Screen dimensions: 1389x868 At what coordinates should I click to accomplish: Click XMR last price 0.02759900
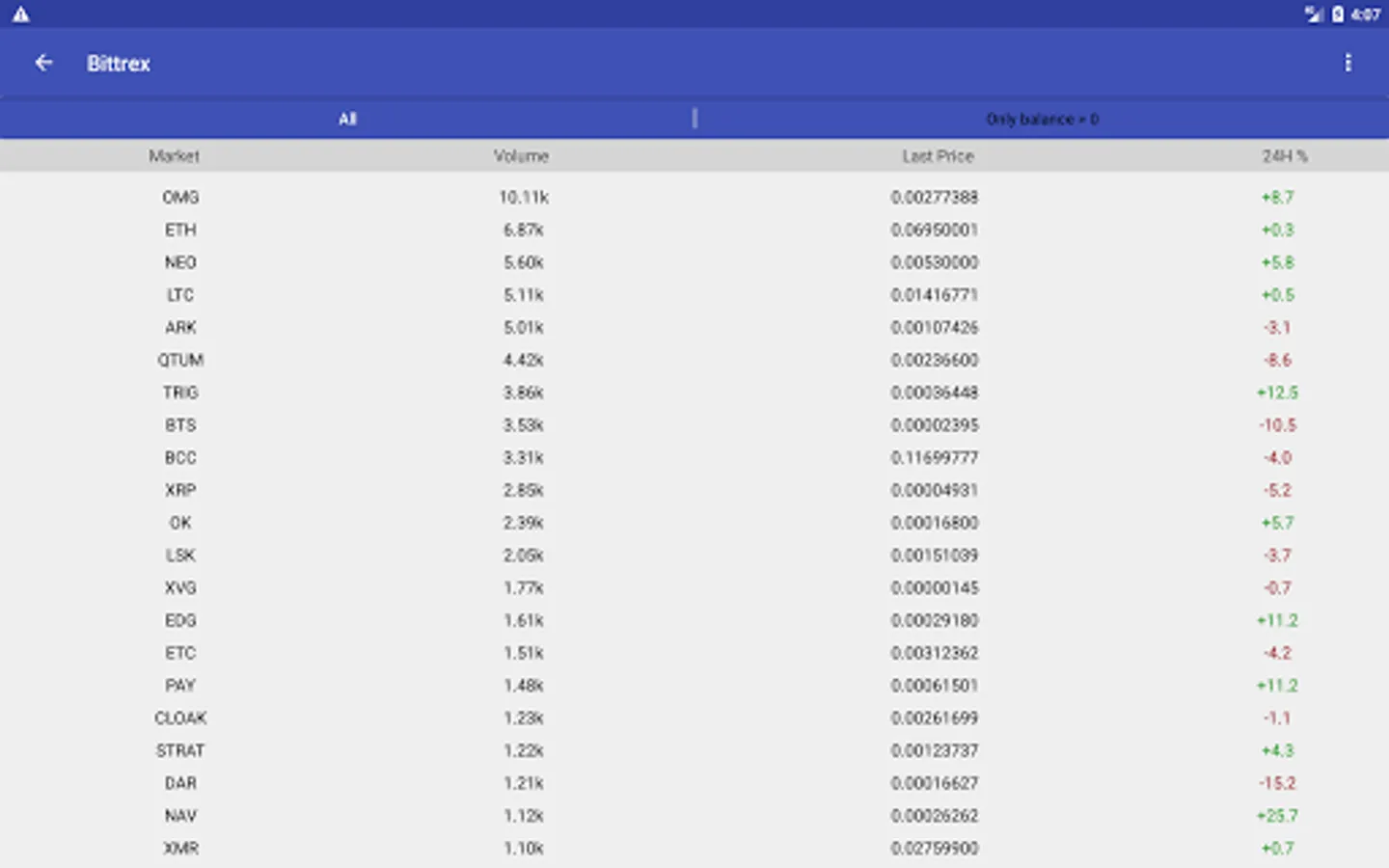pos(935,849)
